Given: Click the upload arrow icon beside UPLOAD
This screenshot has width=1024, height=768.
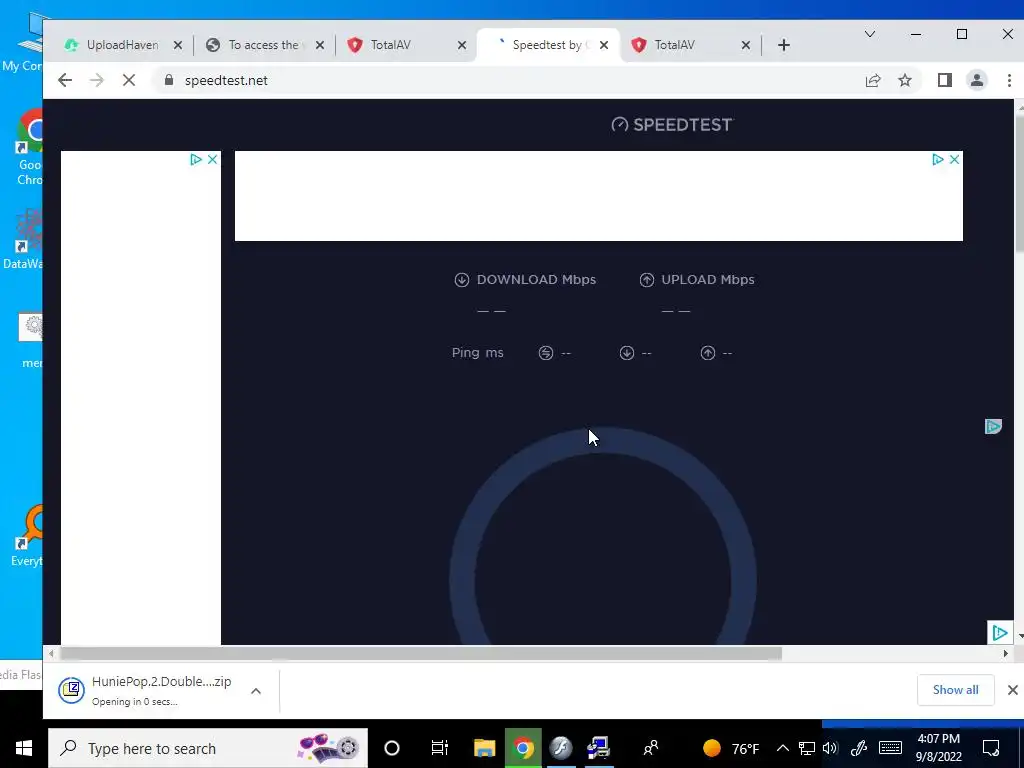Looking at the screenshot, I should [647, 280].
